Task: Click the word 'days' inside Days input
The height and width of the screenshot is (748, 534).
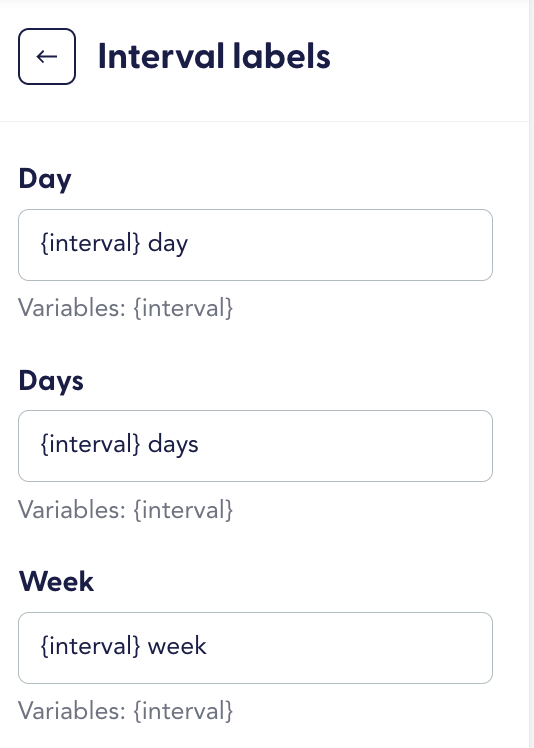Action: click(173, 446)
